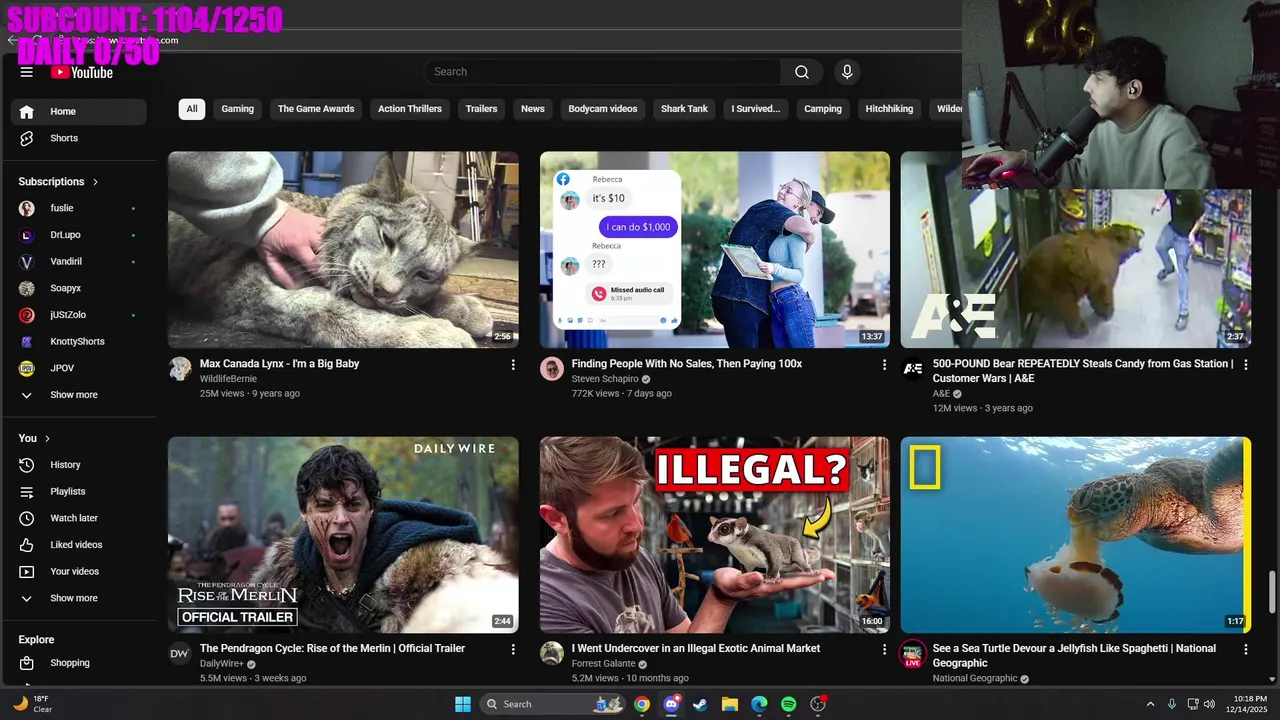This screenshot has width=1280, height=720.
Task: Open Liked videos list
Action: 79,545
